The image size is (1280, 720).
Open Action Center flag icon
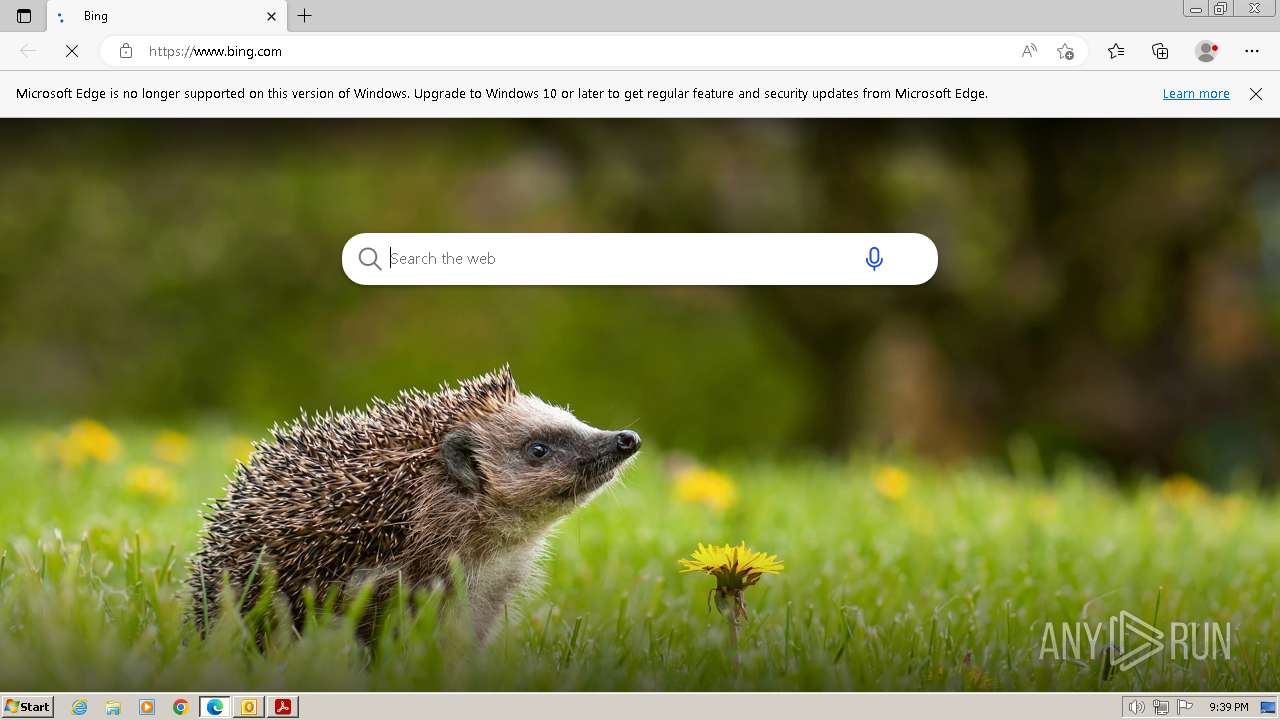click(x=1186, y=707)
